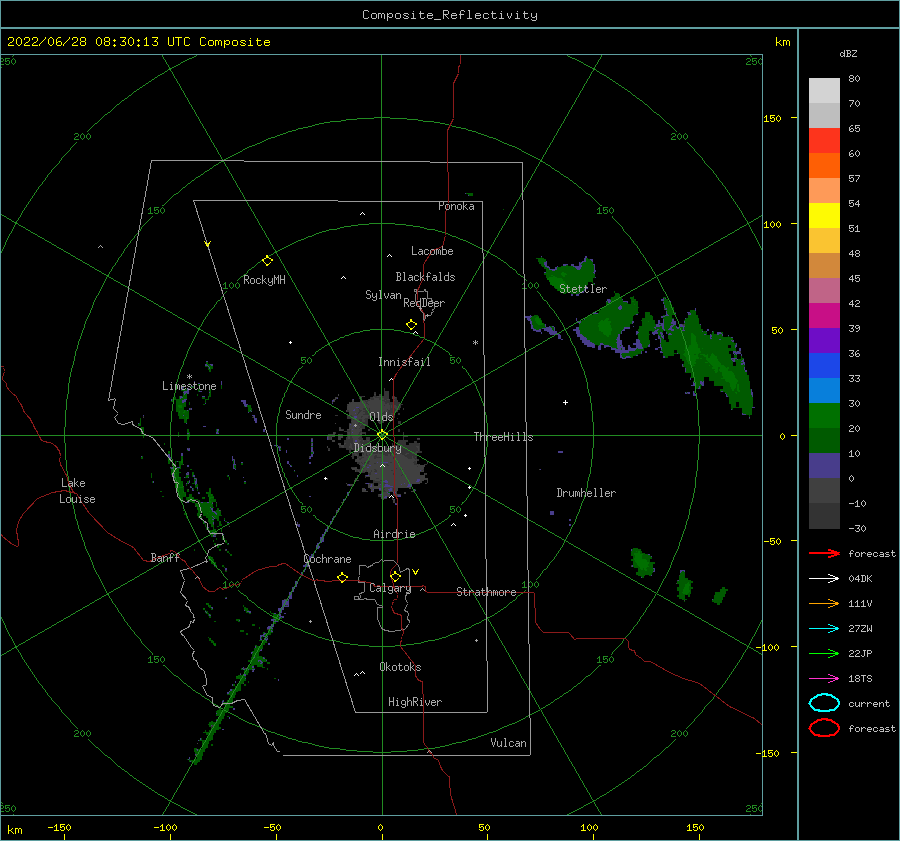Click the Strathmore label
The image size is (900, 841).
pyautogui.click(x=486, y=592)
